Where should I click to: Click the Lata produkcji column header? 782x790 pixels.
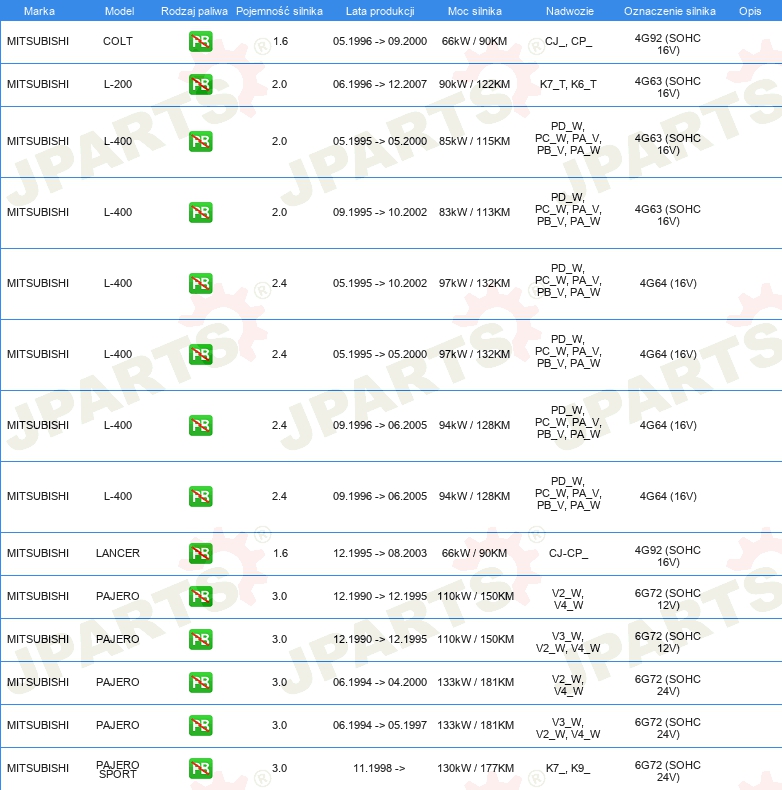(x=380, y=11)
